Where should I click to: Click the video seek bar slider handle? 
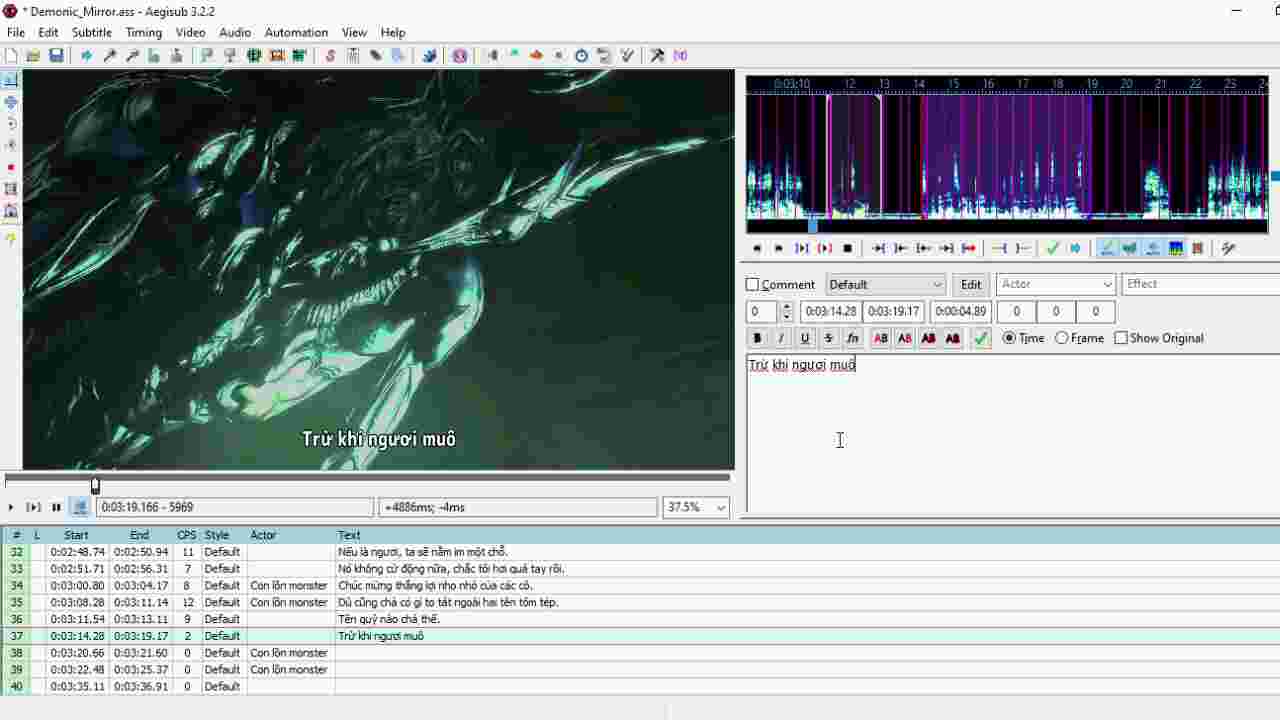96,486
